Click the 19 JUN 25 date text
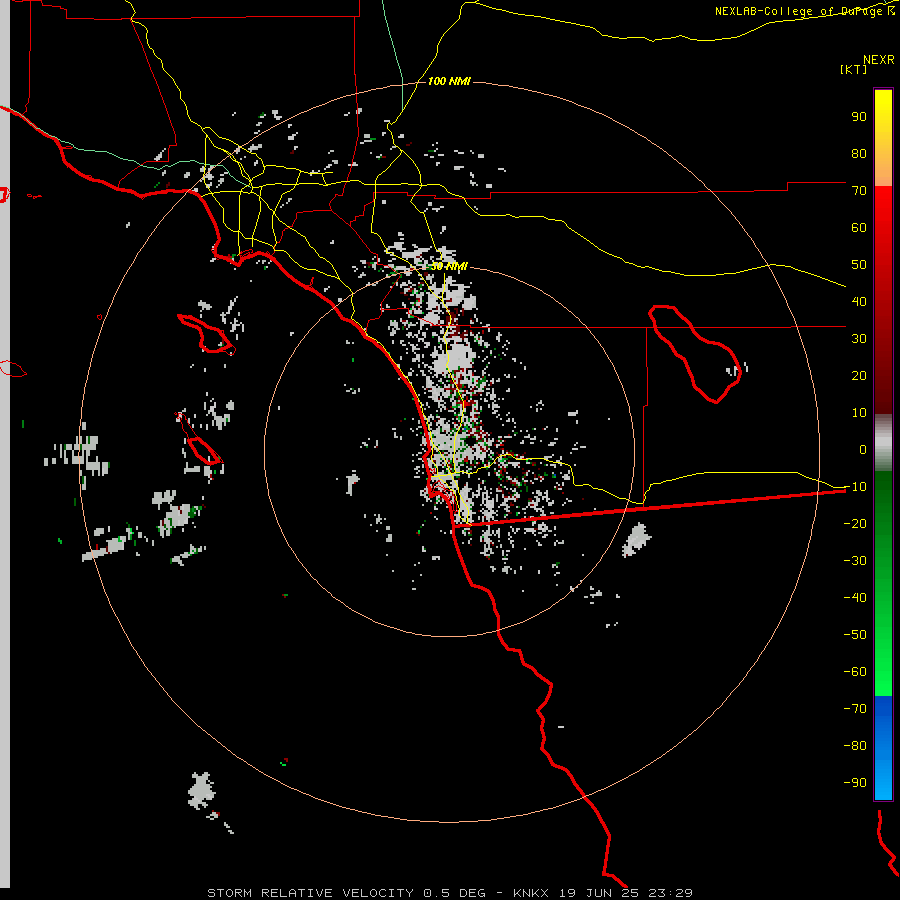The image size is (900, 900). [x=599, y=893]
